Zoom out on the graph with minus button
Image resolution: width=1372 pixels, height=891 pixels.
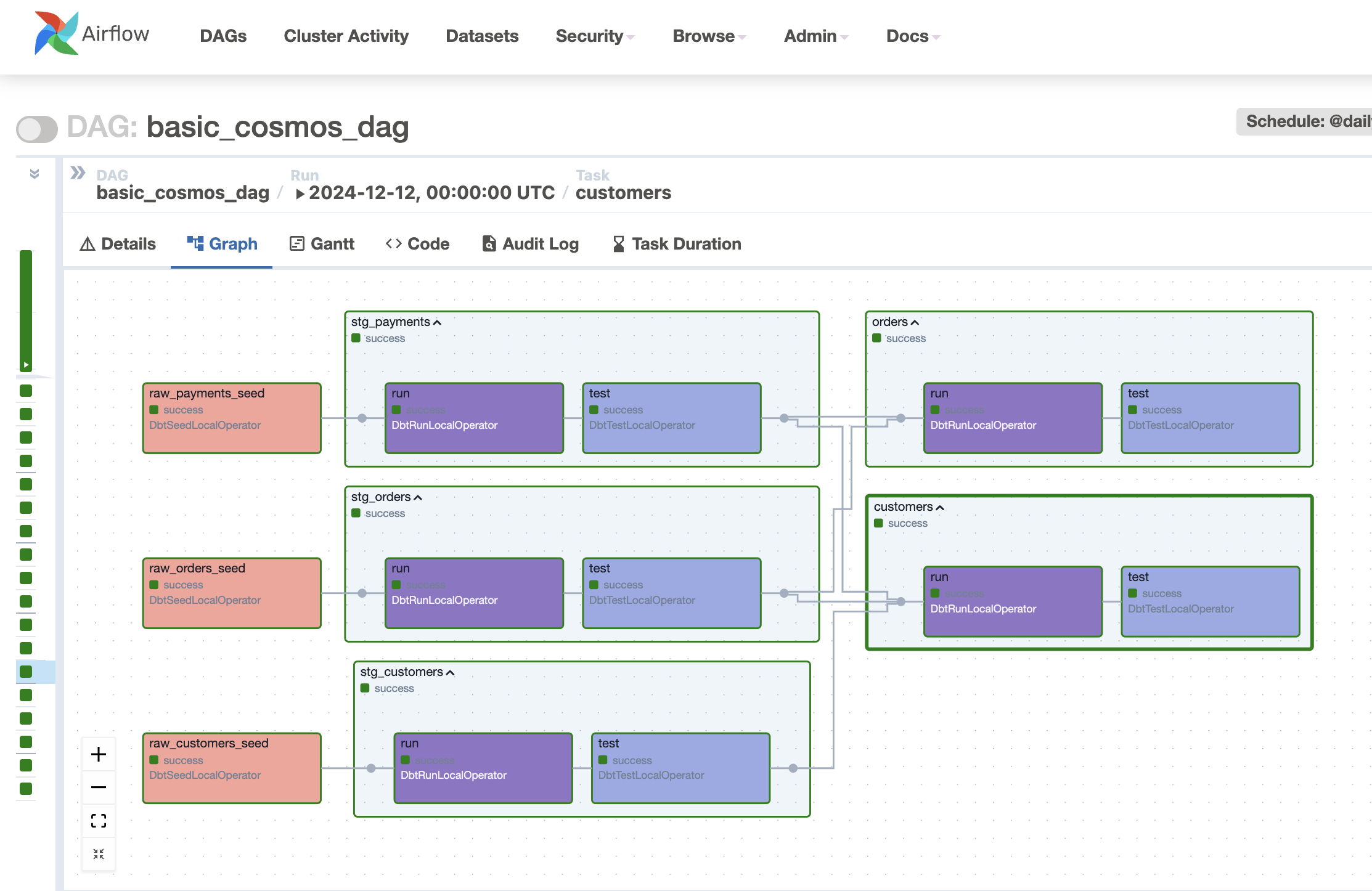[99, 787]
